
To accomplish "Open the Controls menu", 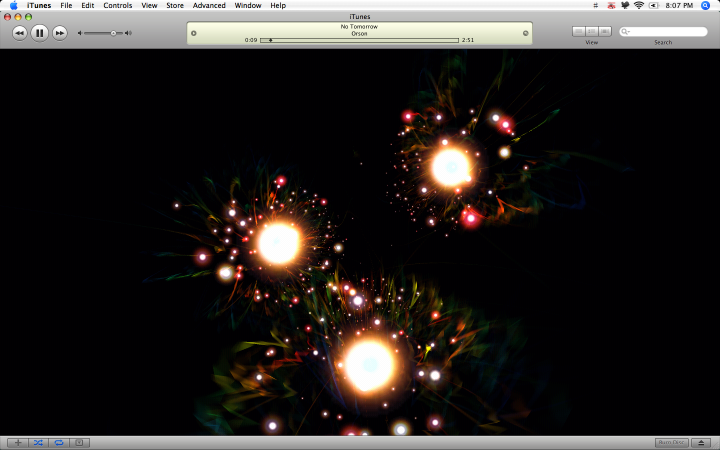I will (118, 6).
